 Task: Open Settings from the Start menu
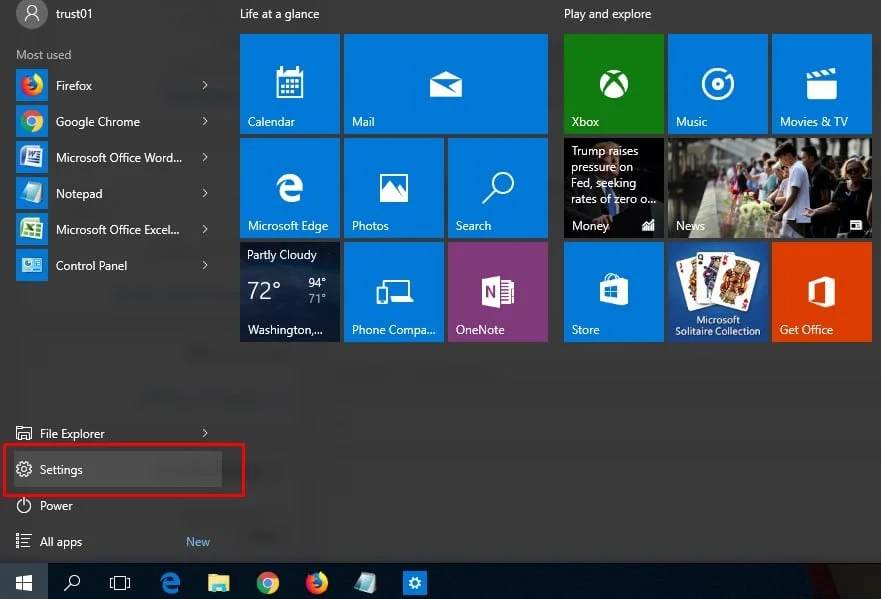coord(118,469)
